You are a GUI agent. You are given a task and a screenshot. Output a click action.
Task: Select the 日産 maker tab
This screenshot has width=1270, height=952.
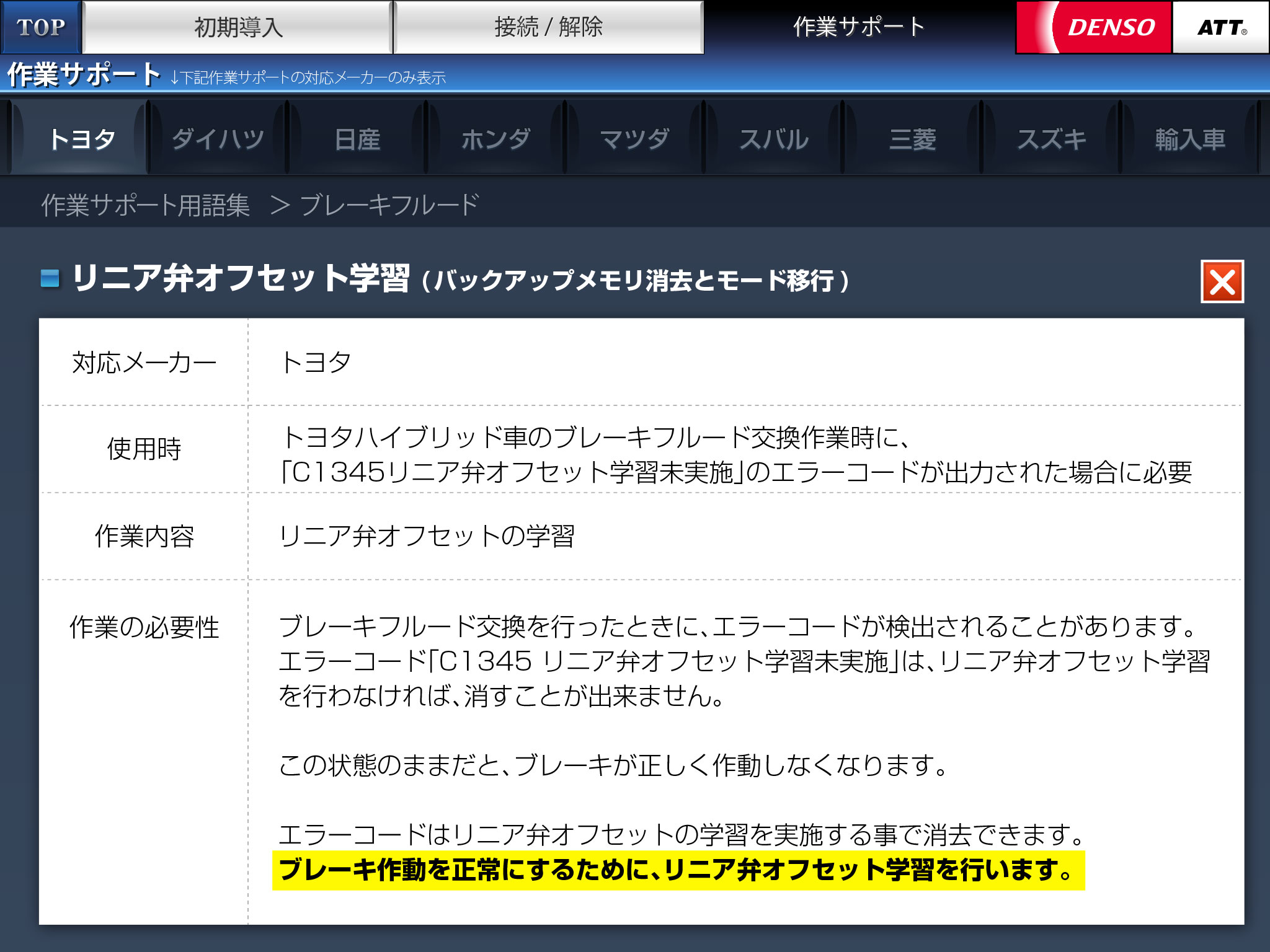pyautogui.click(x=357, y=139)
